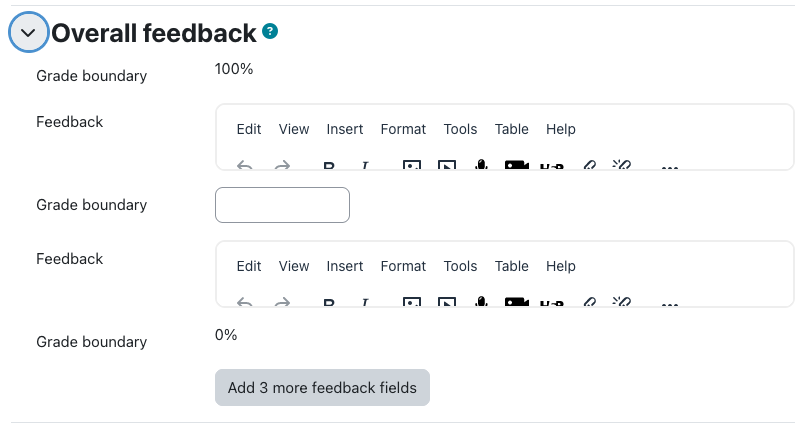
Task: Record video in first feedback editor
Action: coord(516,165)
